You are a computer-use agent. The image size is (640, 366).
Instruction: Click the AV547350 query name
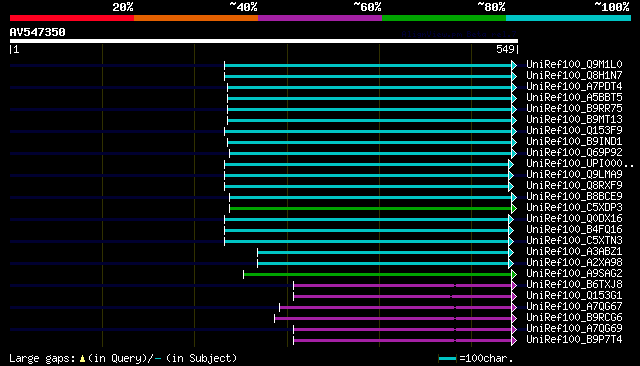pyautogui.click(x=38, y=32)
